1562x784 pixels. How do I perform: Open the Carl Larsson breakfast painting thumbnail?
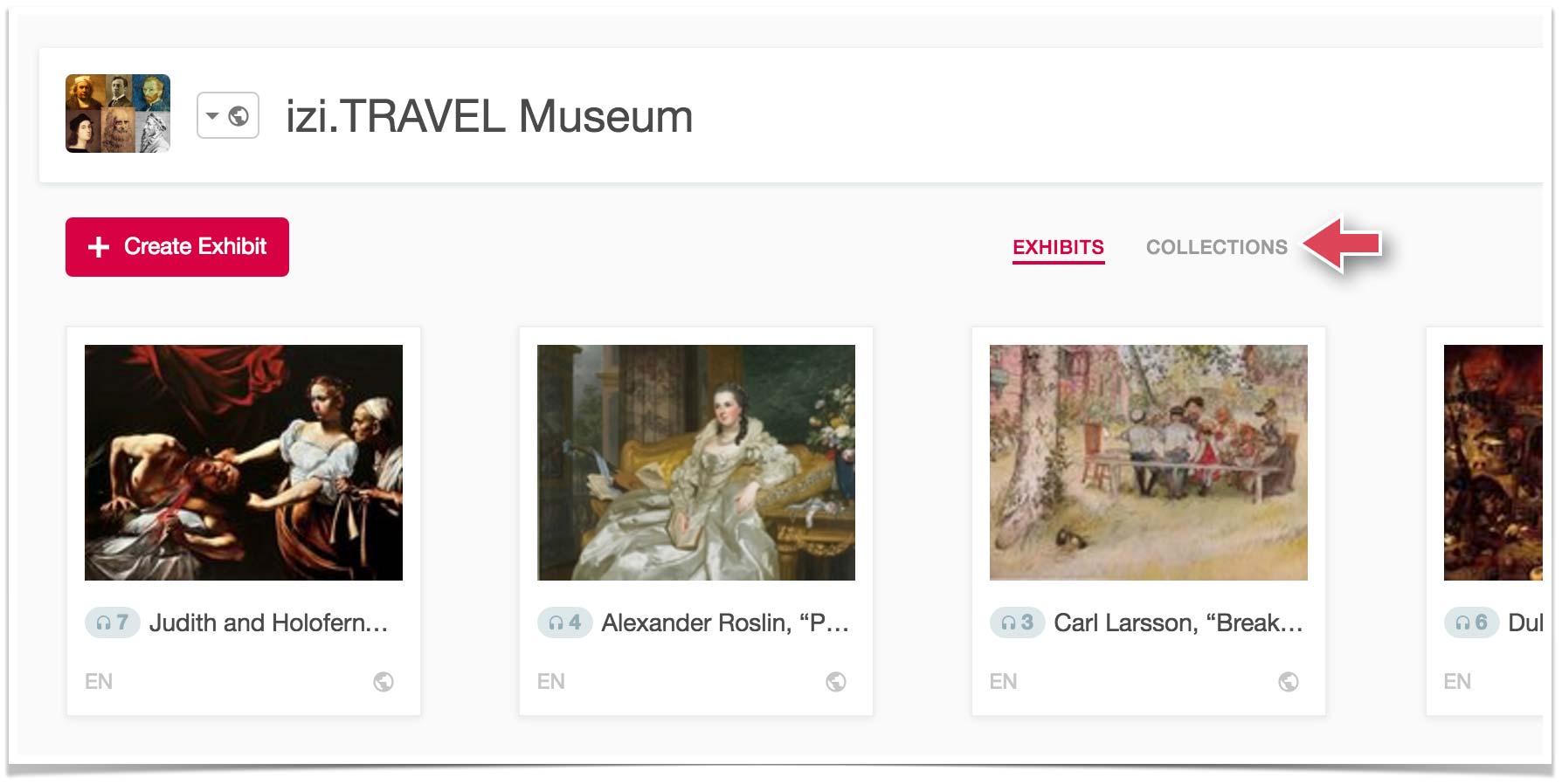(1148, 462)
